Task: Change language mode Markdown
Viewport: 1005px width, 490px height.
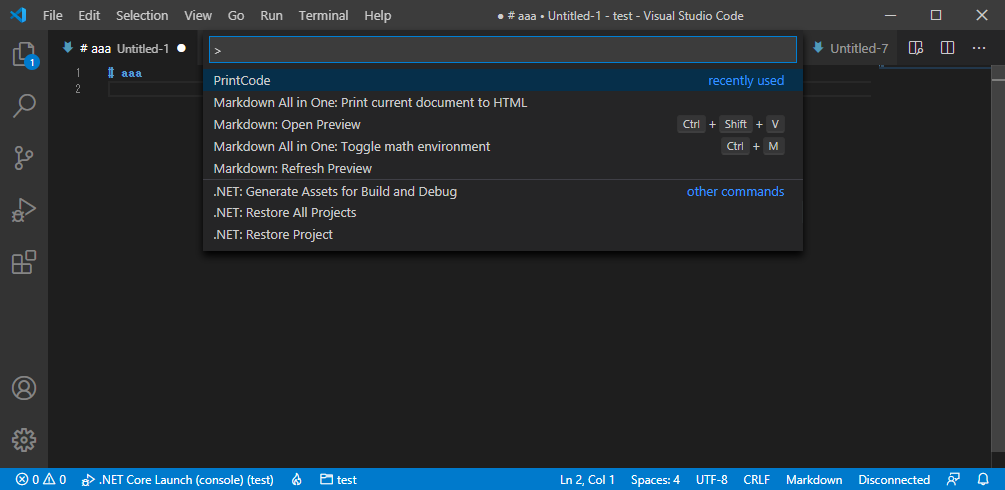Action: click(x=814, y=479)
